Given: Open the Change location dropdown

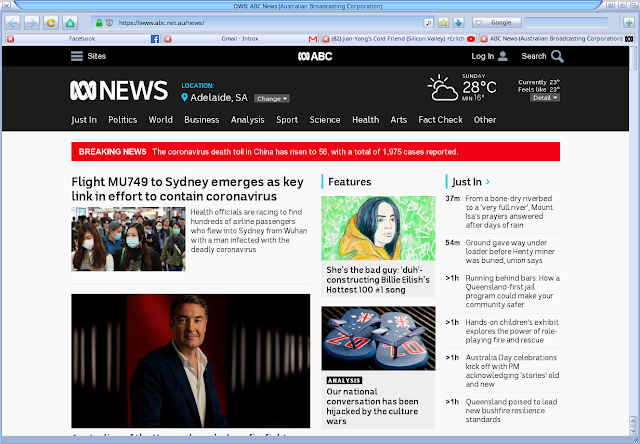Looking at the screenshot, I should coord(272,98).
